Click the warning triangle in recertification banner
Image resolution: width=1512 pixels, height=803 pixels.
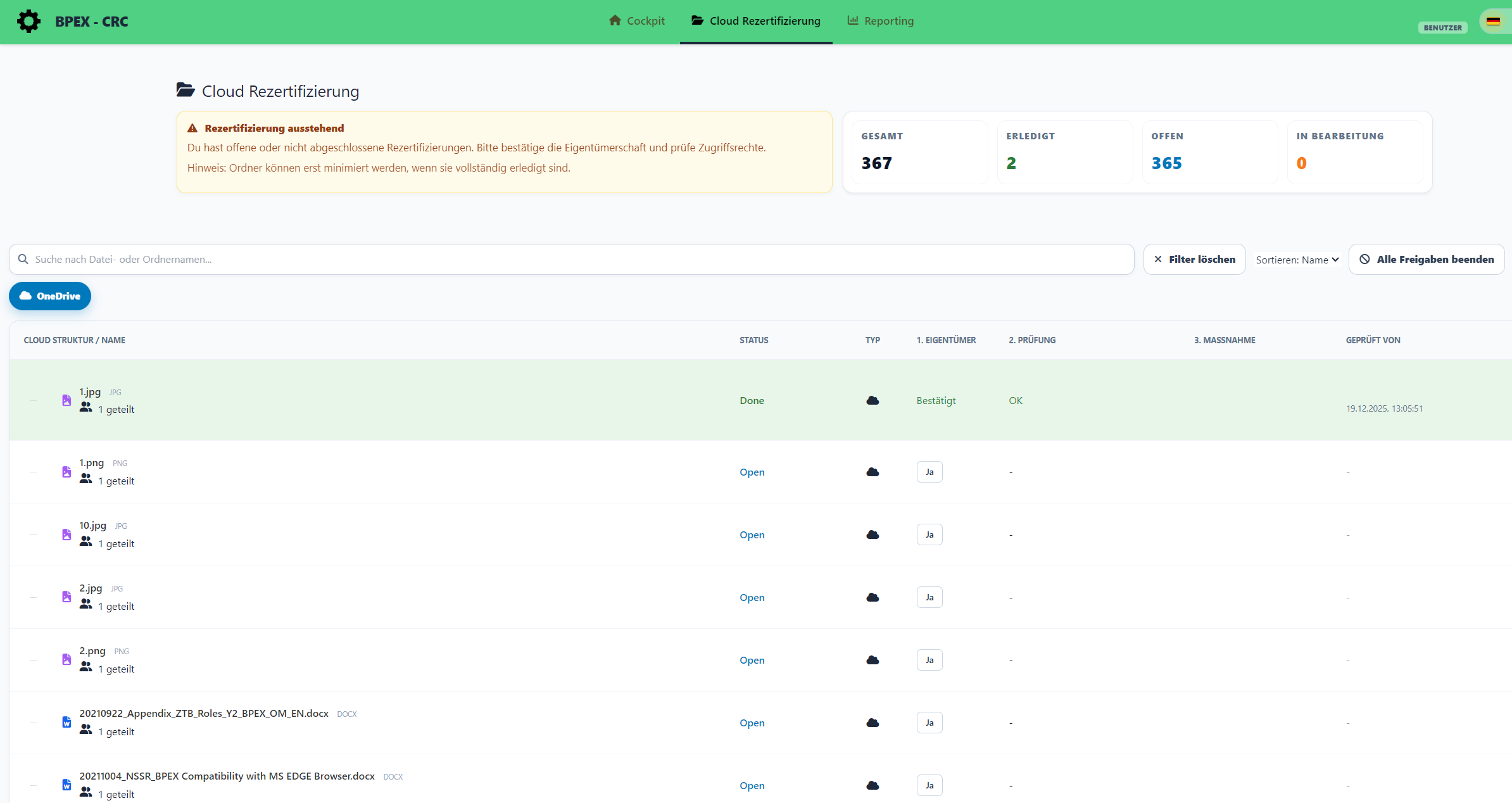[192, 128]
